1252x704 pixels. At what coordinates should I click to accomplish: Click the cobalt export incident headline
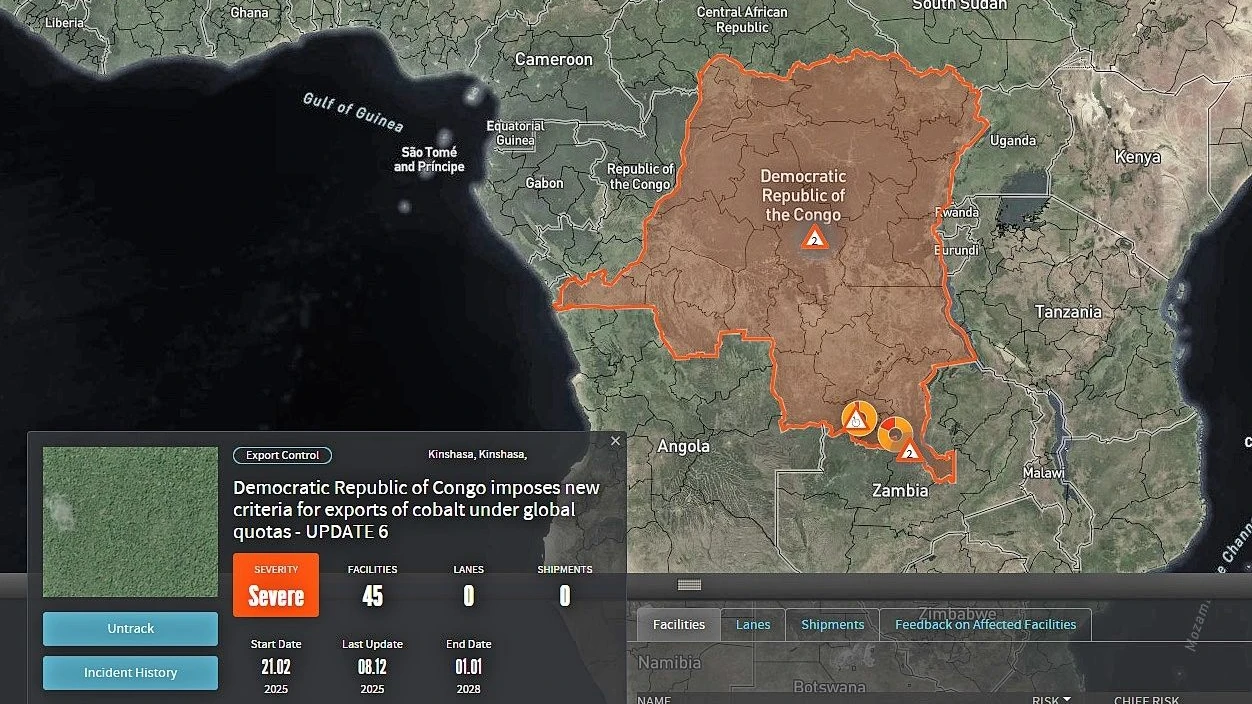point(416,509)
